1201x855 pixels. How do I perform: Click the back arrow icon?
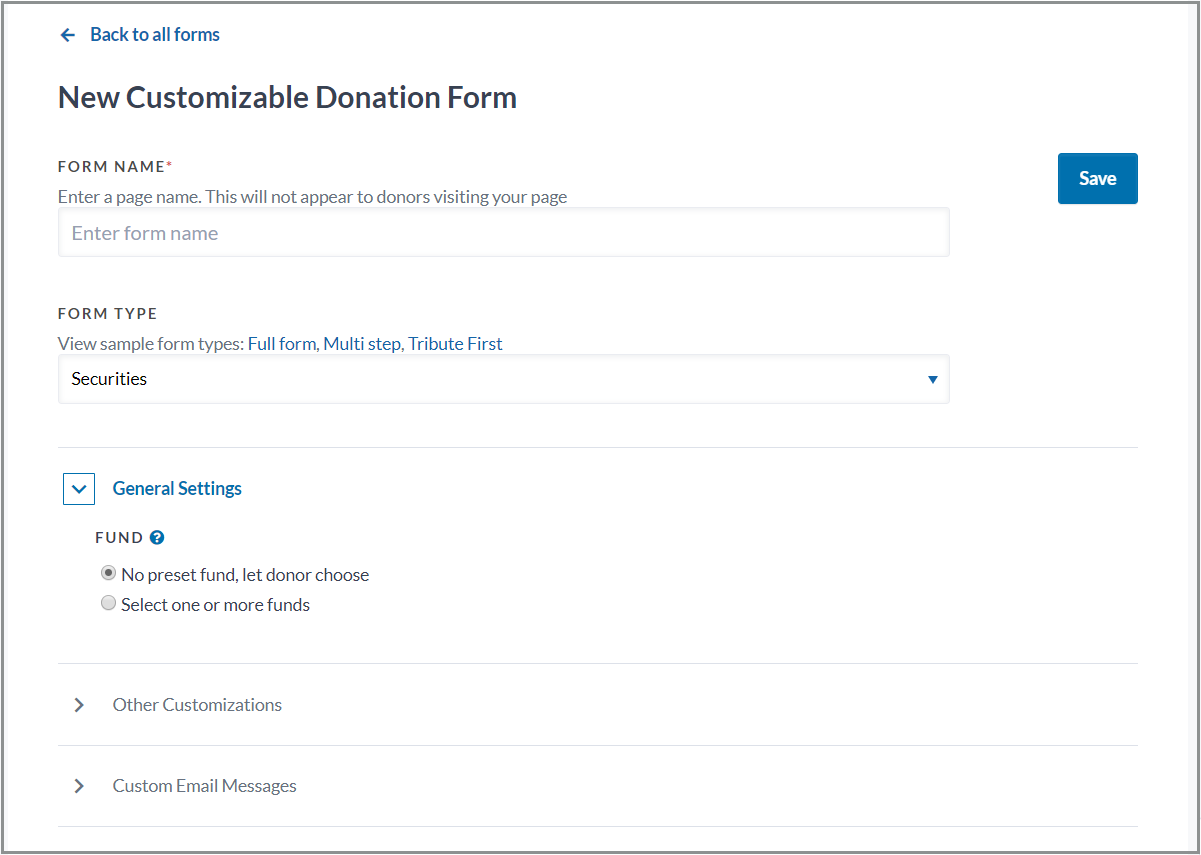click(68, 35)
